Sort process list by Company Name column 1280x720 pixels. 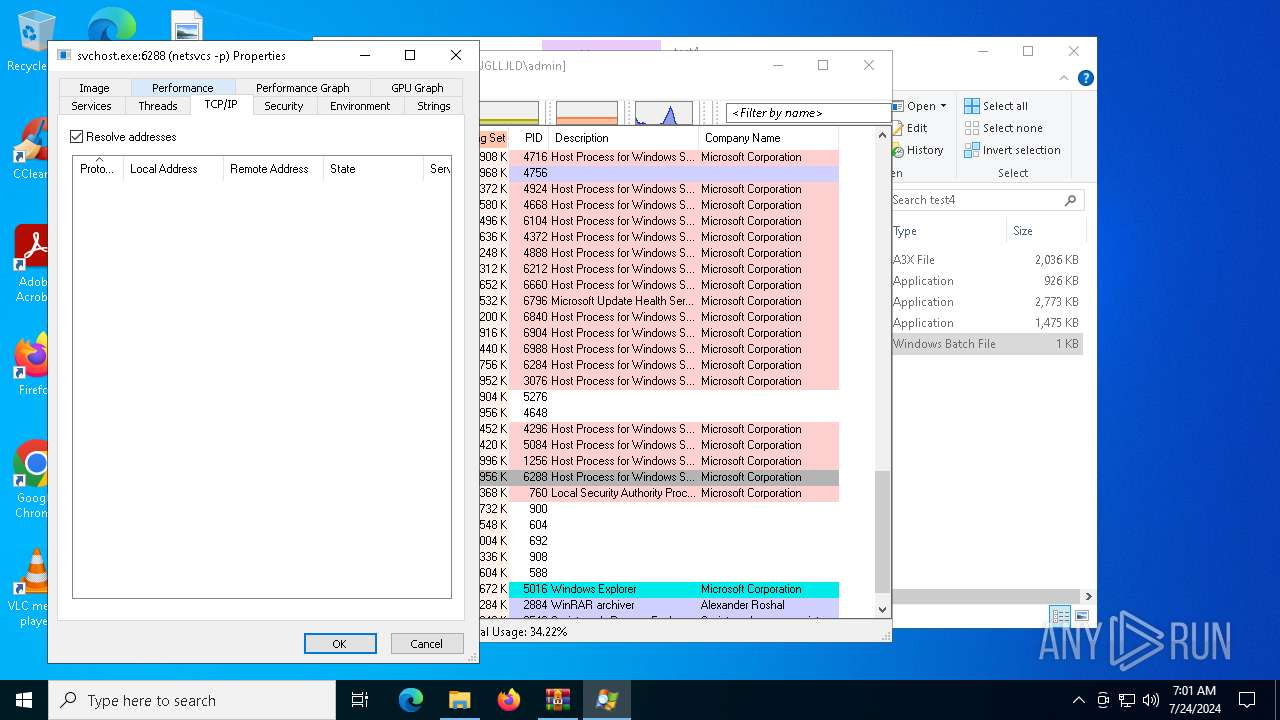(x=768, y=138)
